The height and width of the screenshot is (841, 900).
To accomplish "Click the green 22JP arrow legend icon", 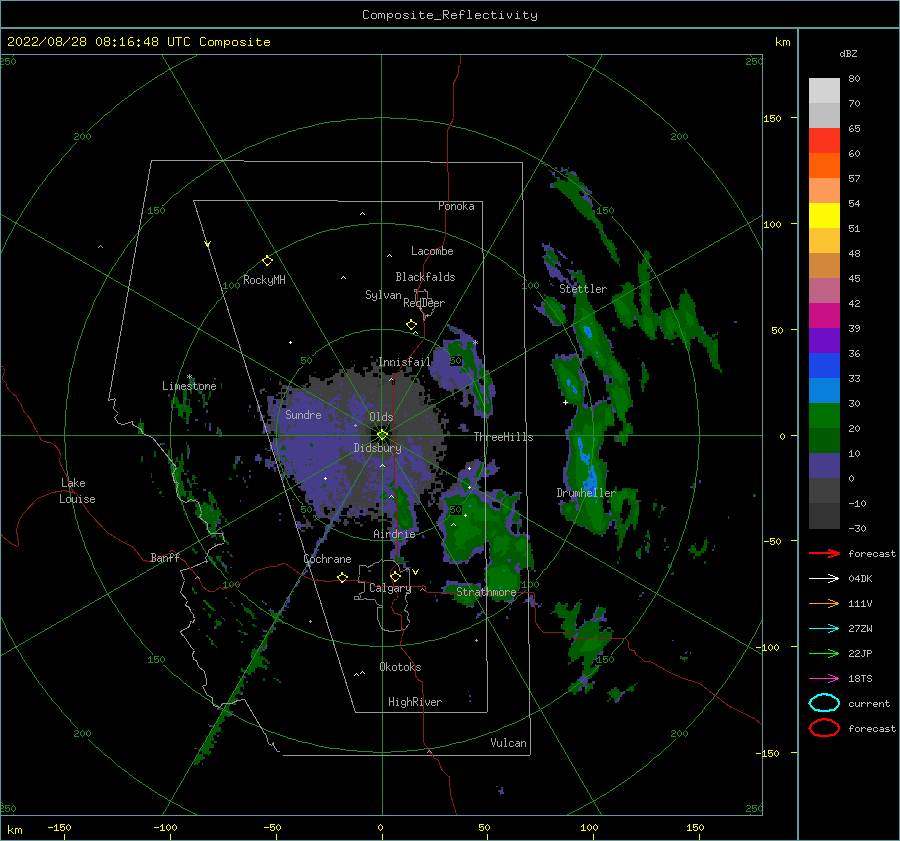I will coord(824,653).
